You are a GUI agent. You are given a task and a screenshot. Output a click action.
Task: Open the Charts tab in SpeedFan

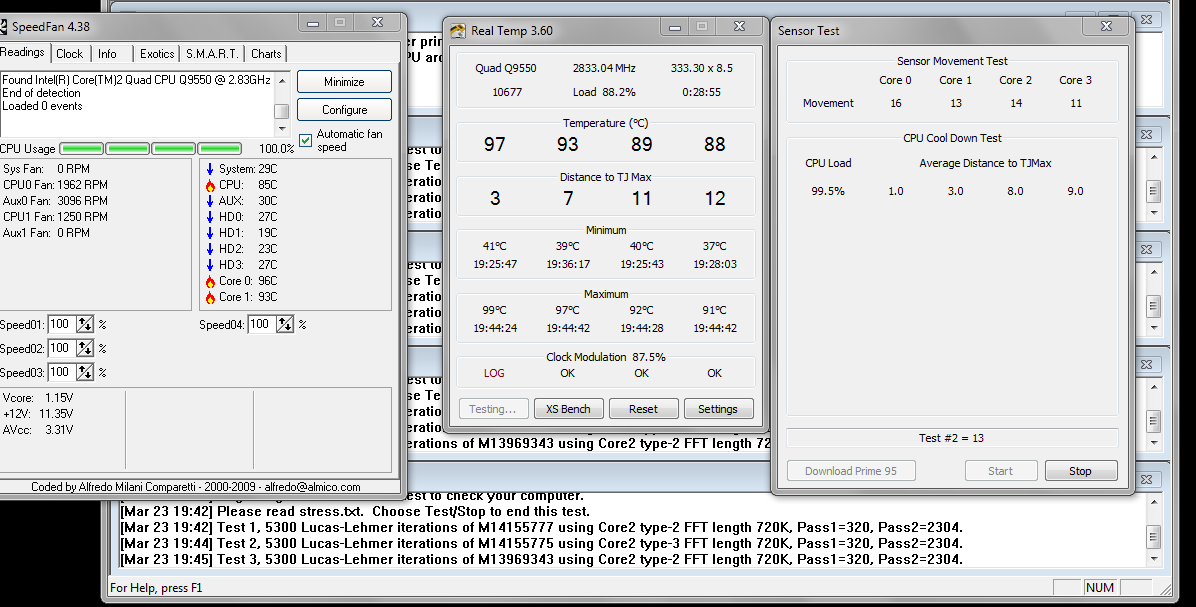point(266,53)
